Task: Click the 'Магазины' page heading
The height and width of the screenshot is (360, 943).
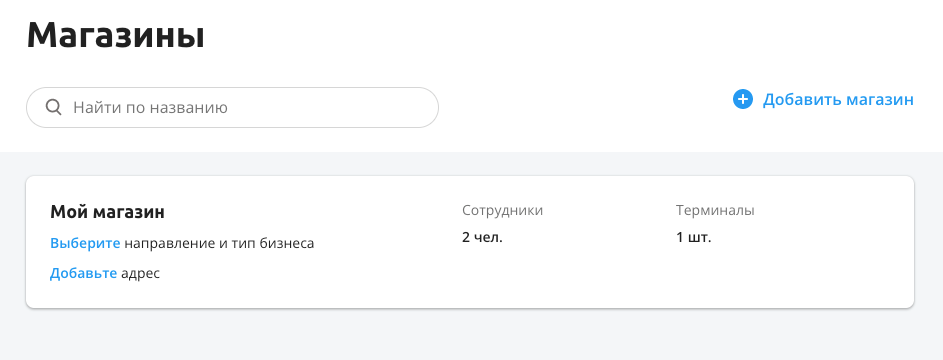Action: [115, 35]
